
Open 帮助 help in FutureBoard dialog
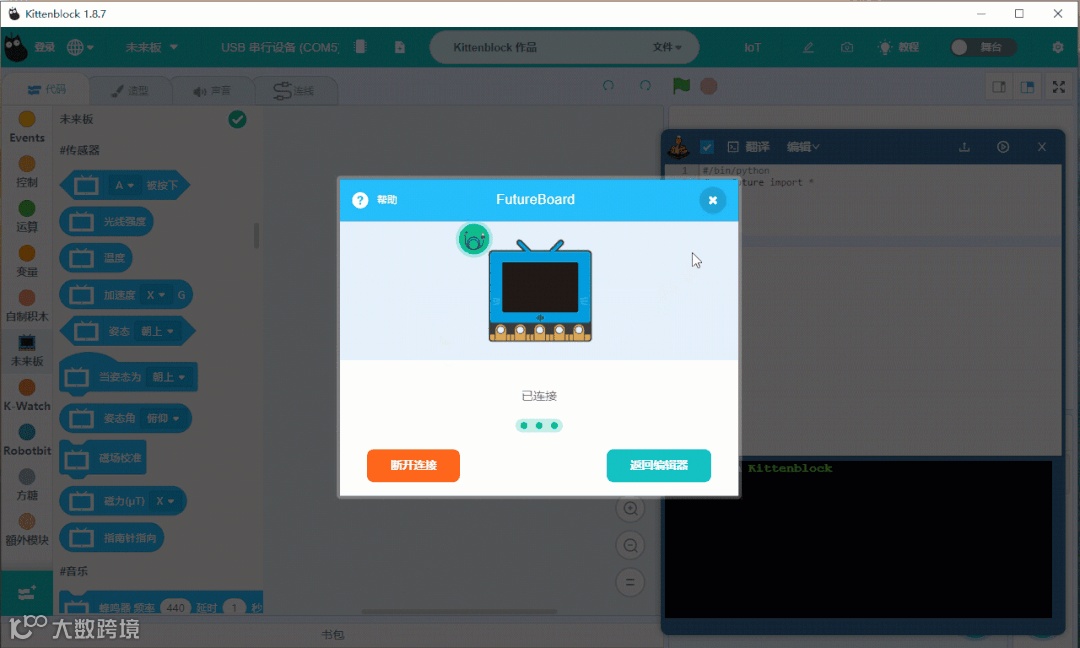tap(375, 200)
